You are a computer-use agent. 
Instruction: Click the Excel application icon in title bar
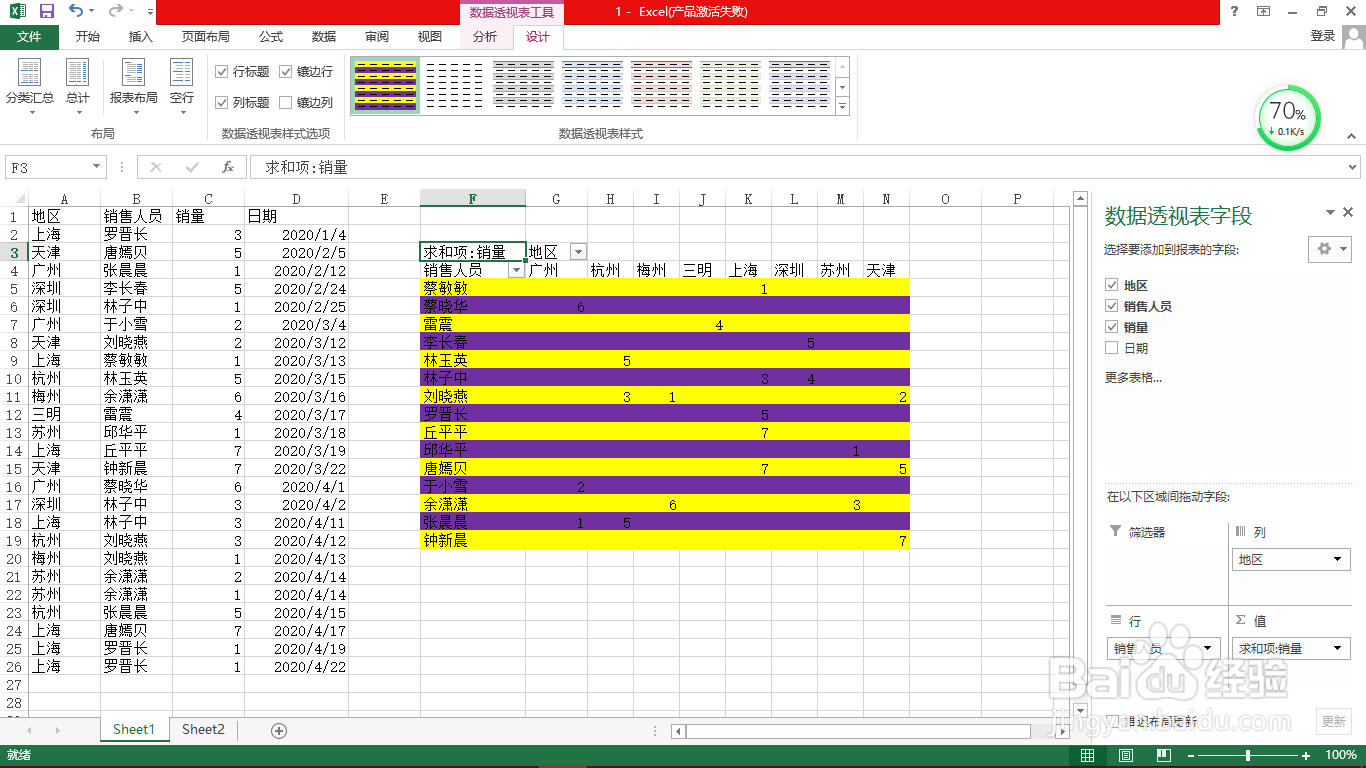(17, 12)
